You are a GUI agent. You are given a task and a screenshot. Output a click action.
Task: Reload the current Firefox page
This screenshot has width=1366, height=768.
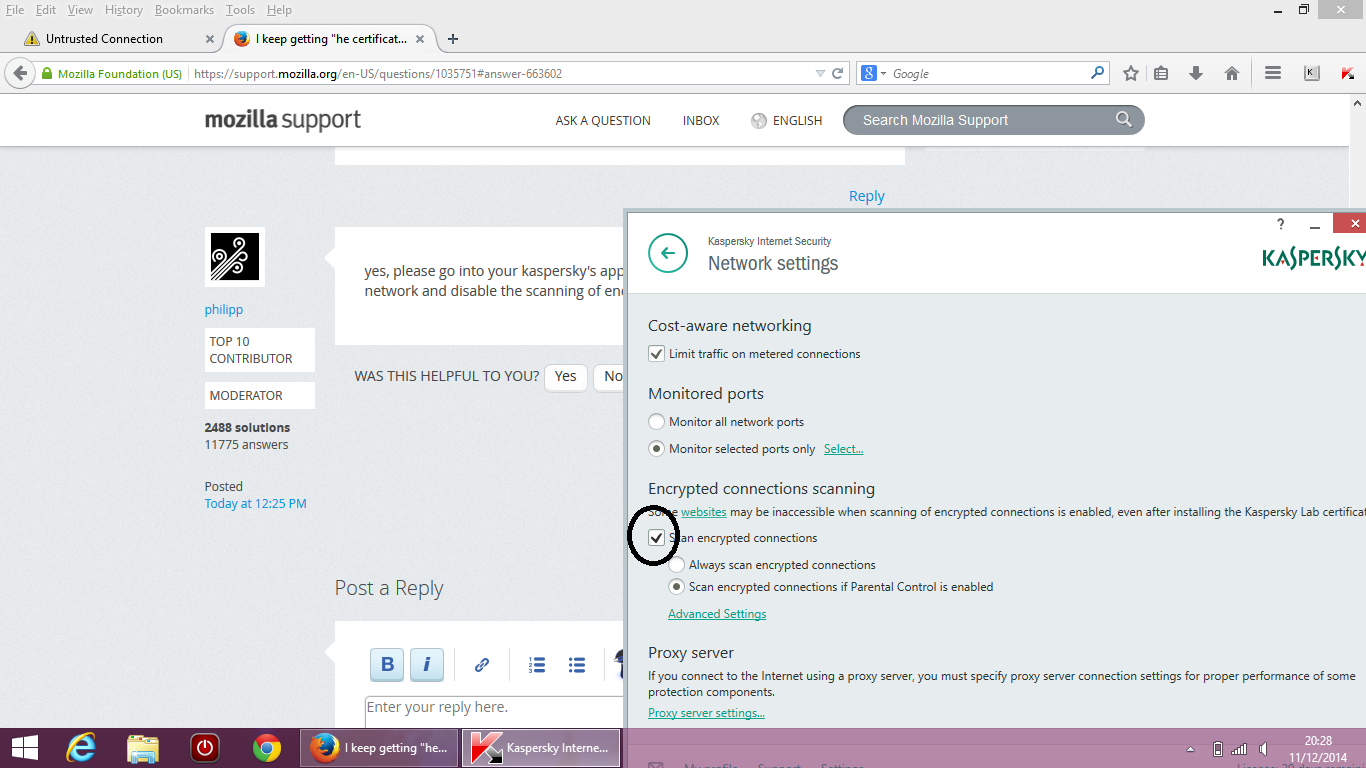(838, 73)
